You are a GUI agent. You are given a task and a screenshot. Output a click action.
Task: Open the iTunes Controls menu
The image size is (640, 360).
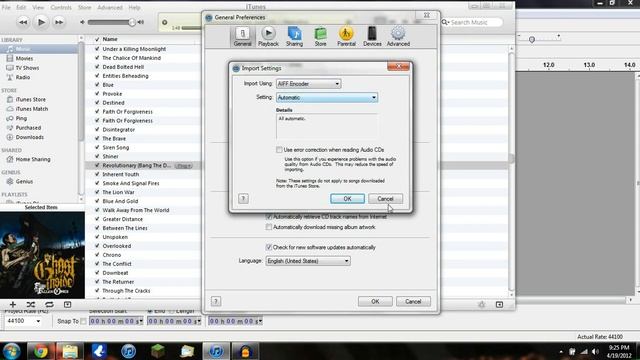[x=61, y=7]
